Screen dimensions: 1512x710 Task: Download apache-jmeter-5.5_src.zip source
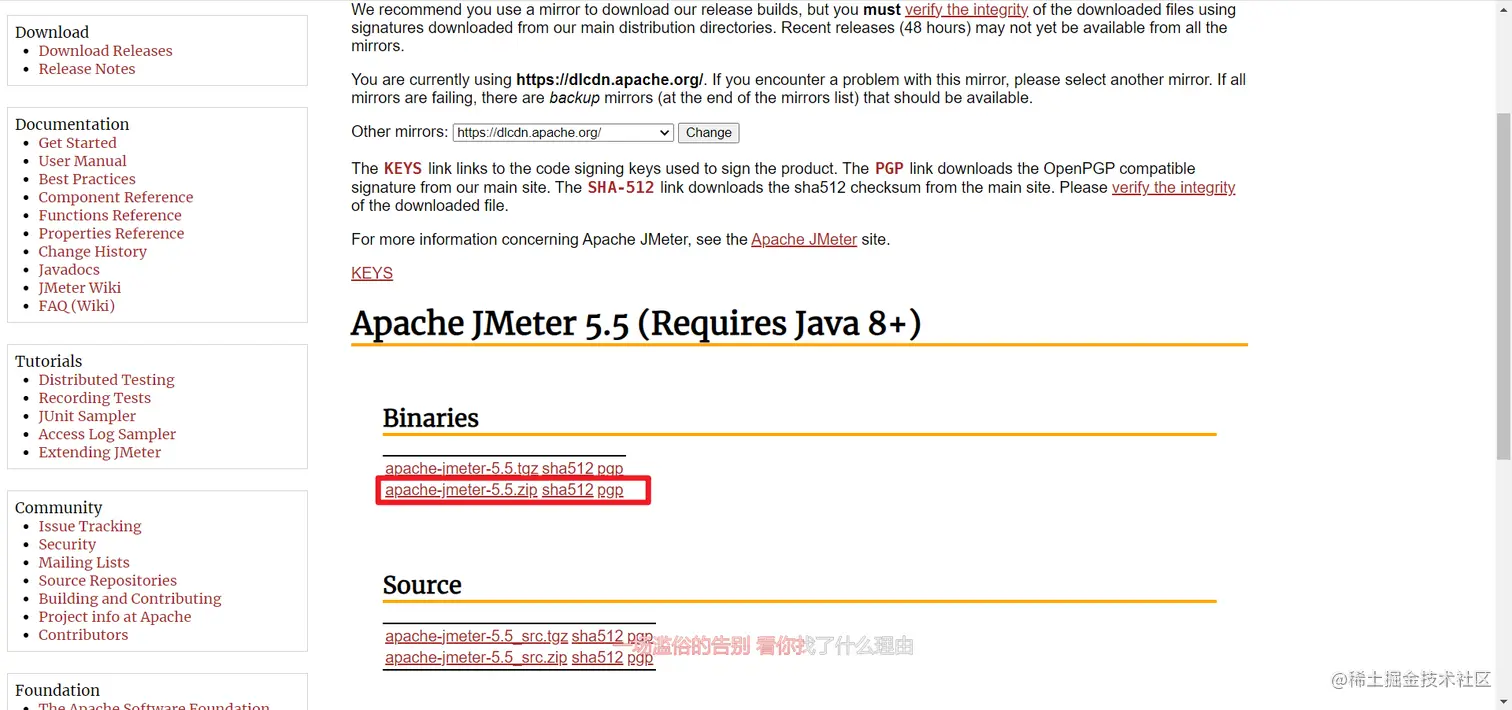tap(476, 658)
